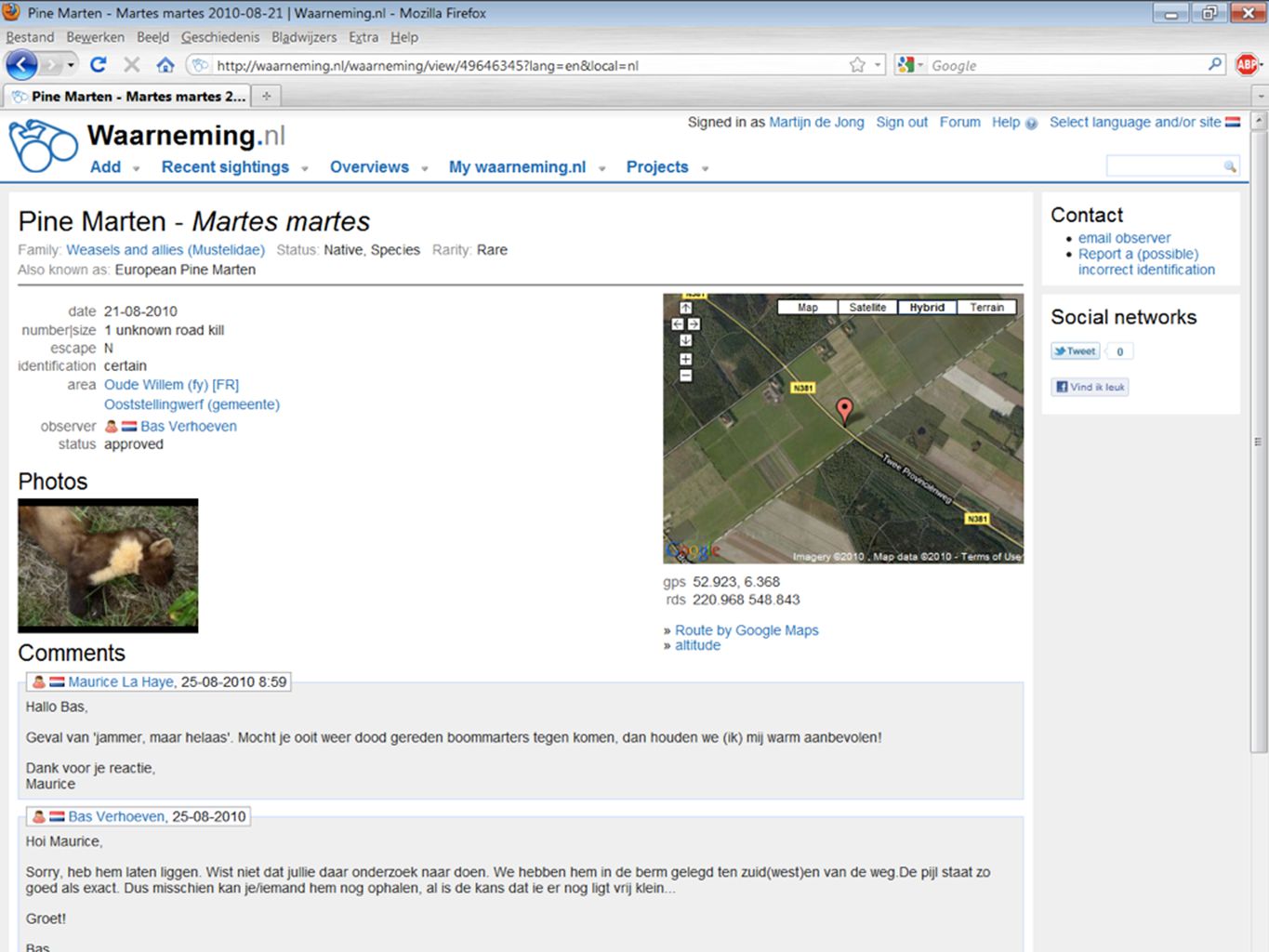1269x952 pixels.
Task: Open Adblock Plus icon in toolbar
Action: [1247, 65]
